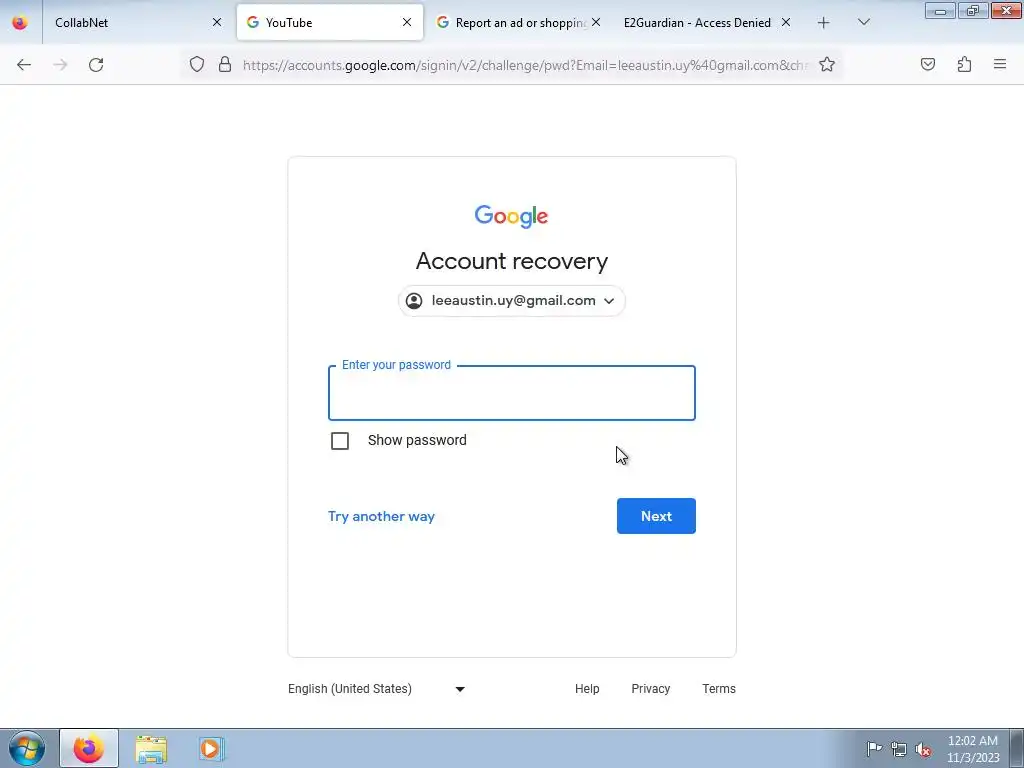Screen dimensions: 1024x768
Task: Reload the page with the refresh icon
Action: [96, 65]
